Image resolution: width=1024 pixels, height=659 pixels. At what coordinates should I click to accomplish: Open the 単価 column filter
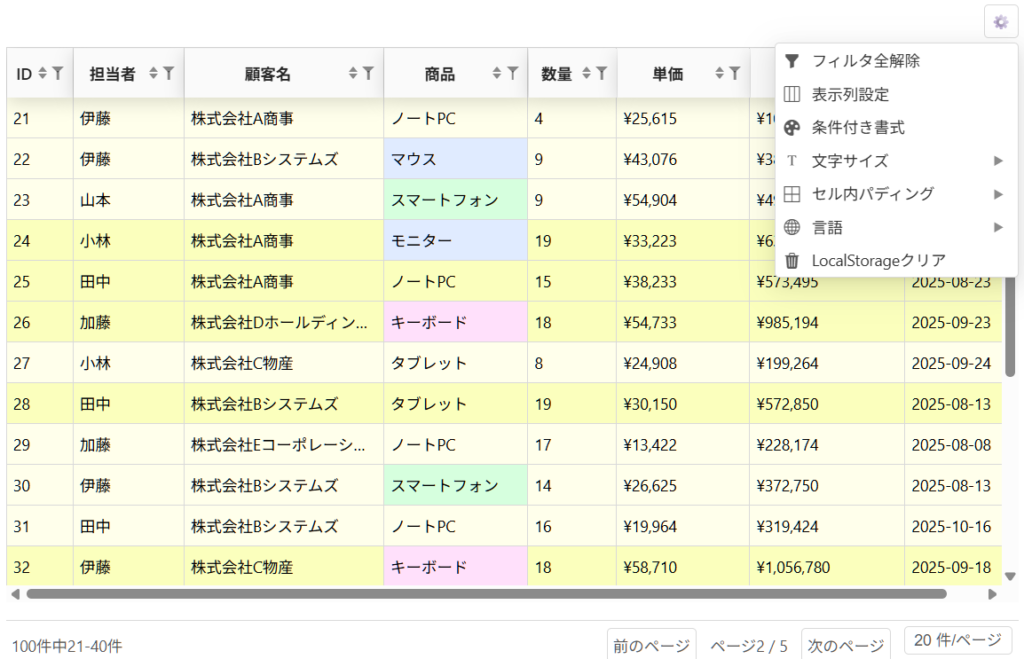[x=735, y=73]
